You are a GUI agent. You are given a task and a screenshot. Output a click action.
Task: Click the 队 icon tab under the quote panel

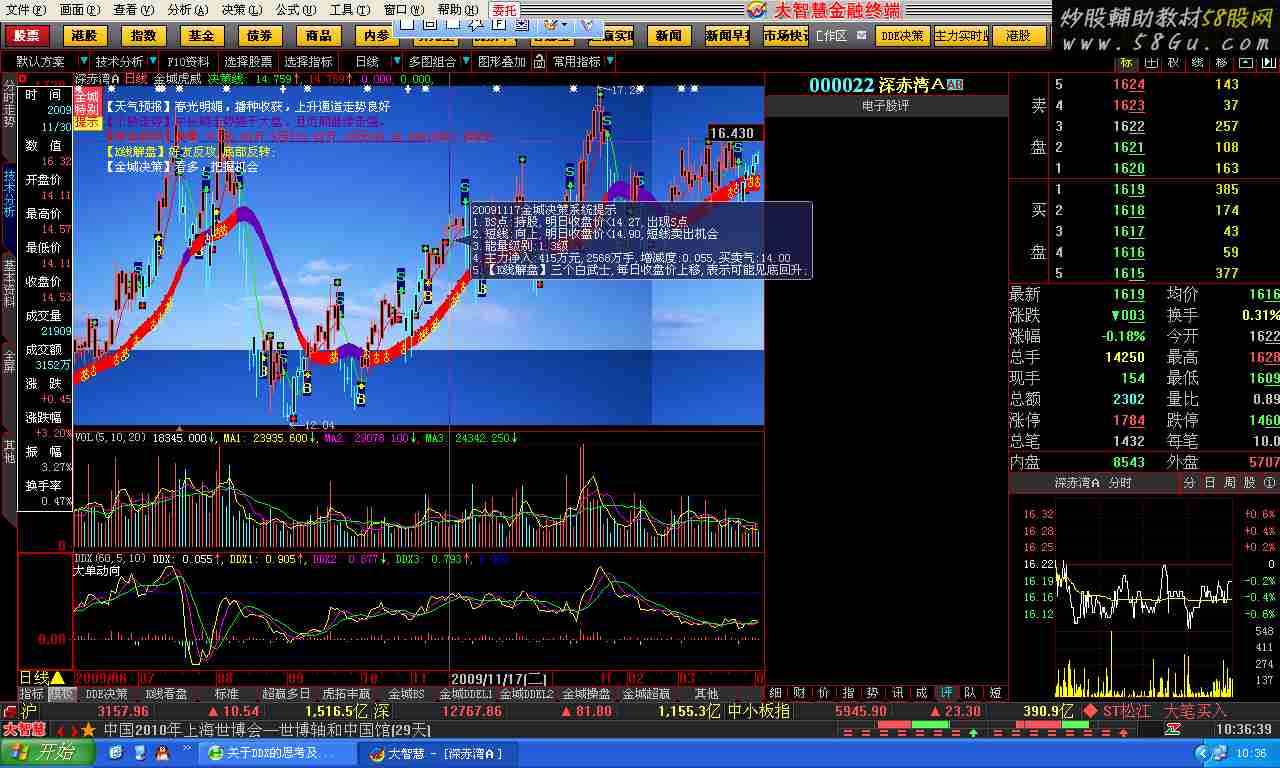pyautogui.click(x=970, y=693)
